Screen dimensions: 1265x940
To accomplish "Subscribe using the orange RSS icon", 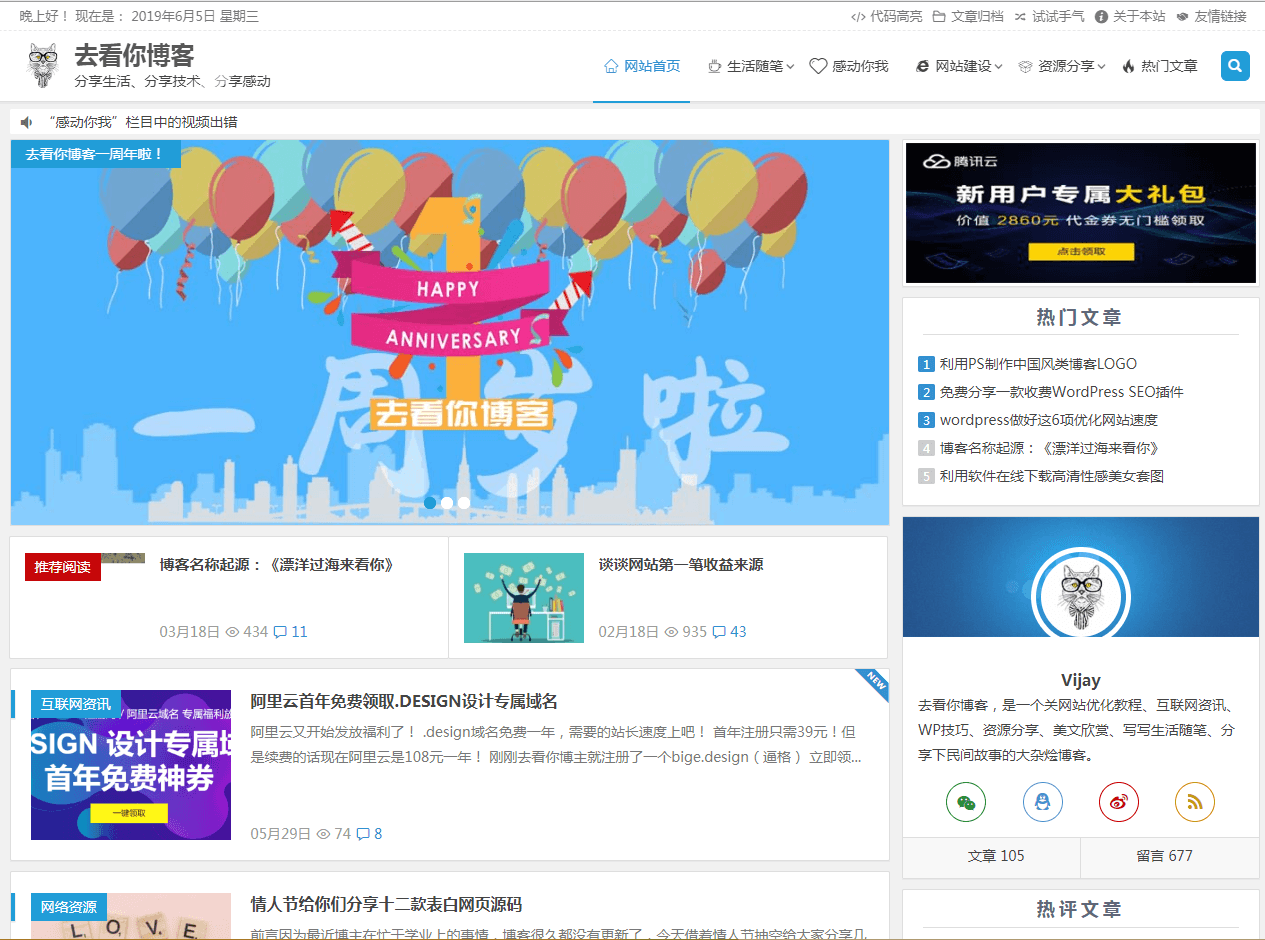I will point(1194,801).
